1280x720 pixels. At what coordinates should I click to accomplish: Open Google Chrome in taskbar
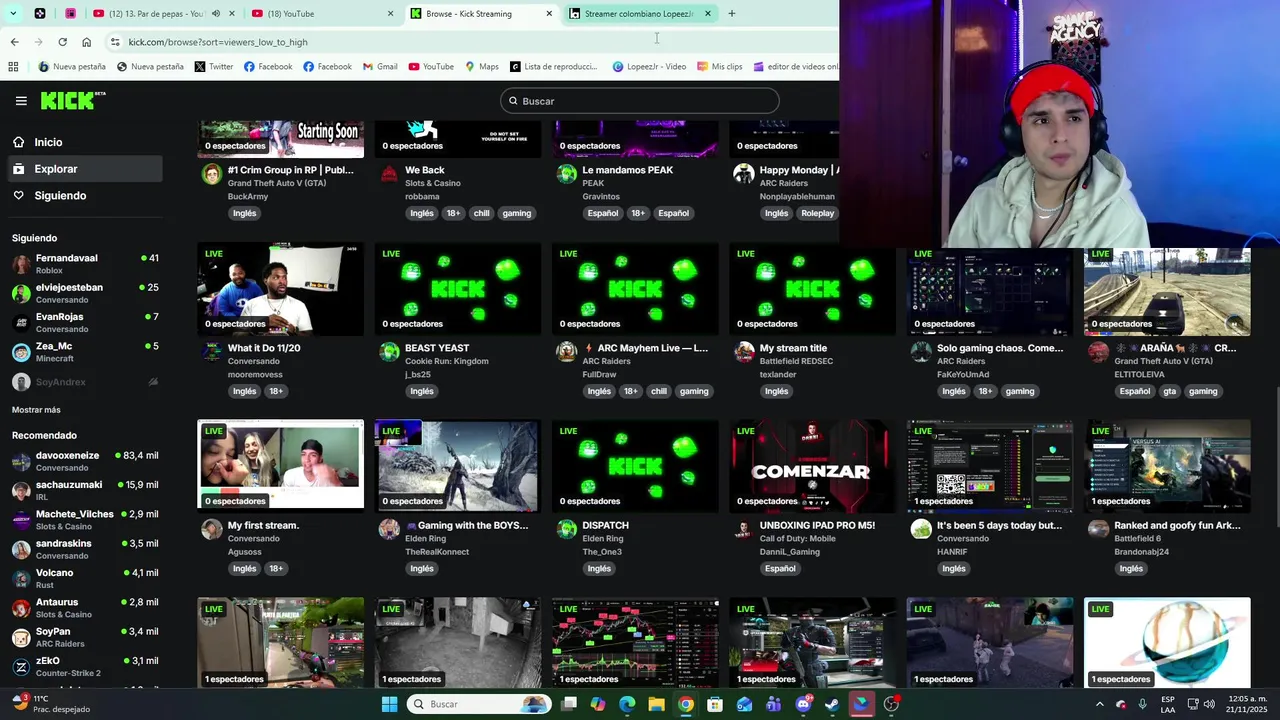click(685, 704)
